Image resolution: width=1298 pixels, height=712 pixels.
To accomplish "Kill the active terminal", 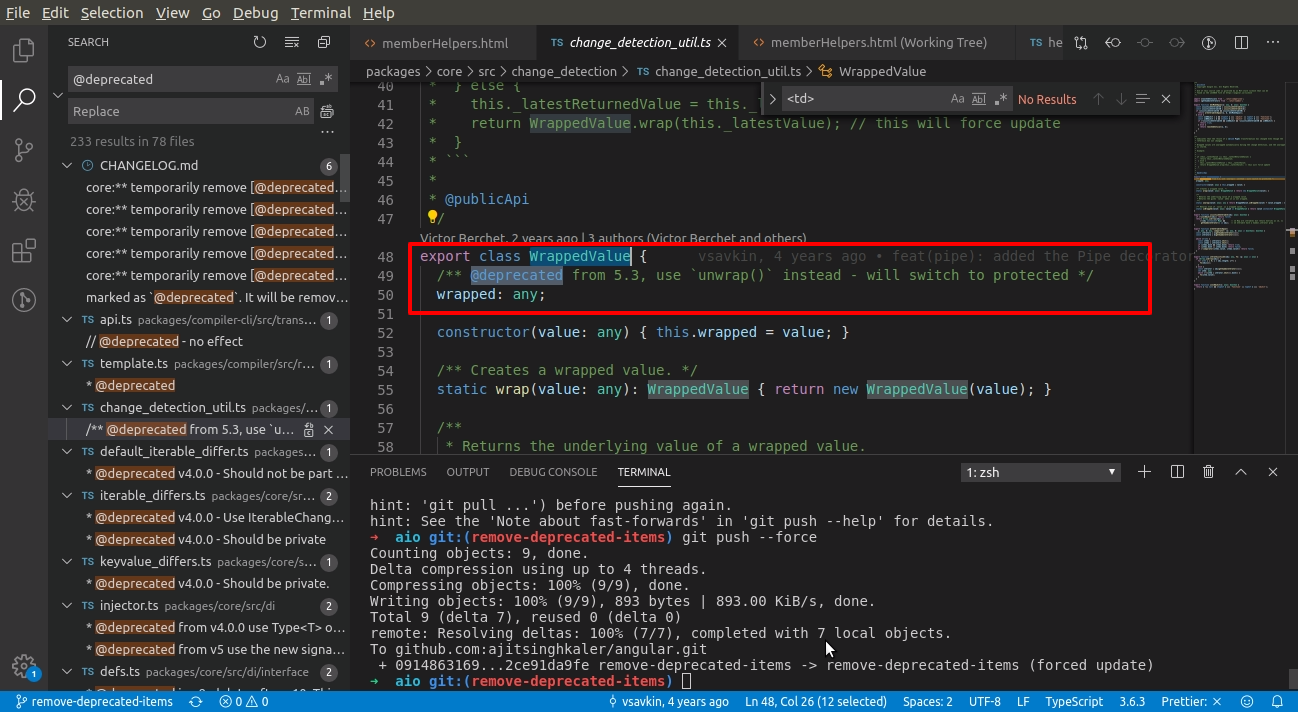I will 1208,472.
